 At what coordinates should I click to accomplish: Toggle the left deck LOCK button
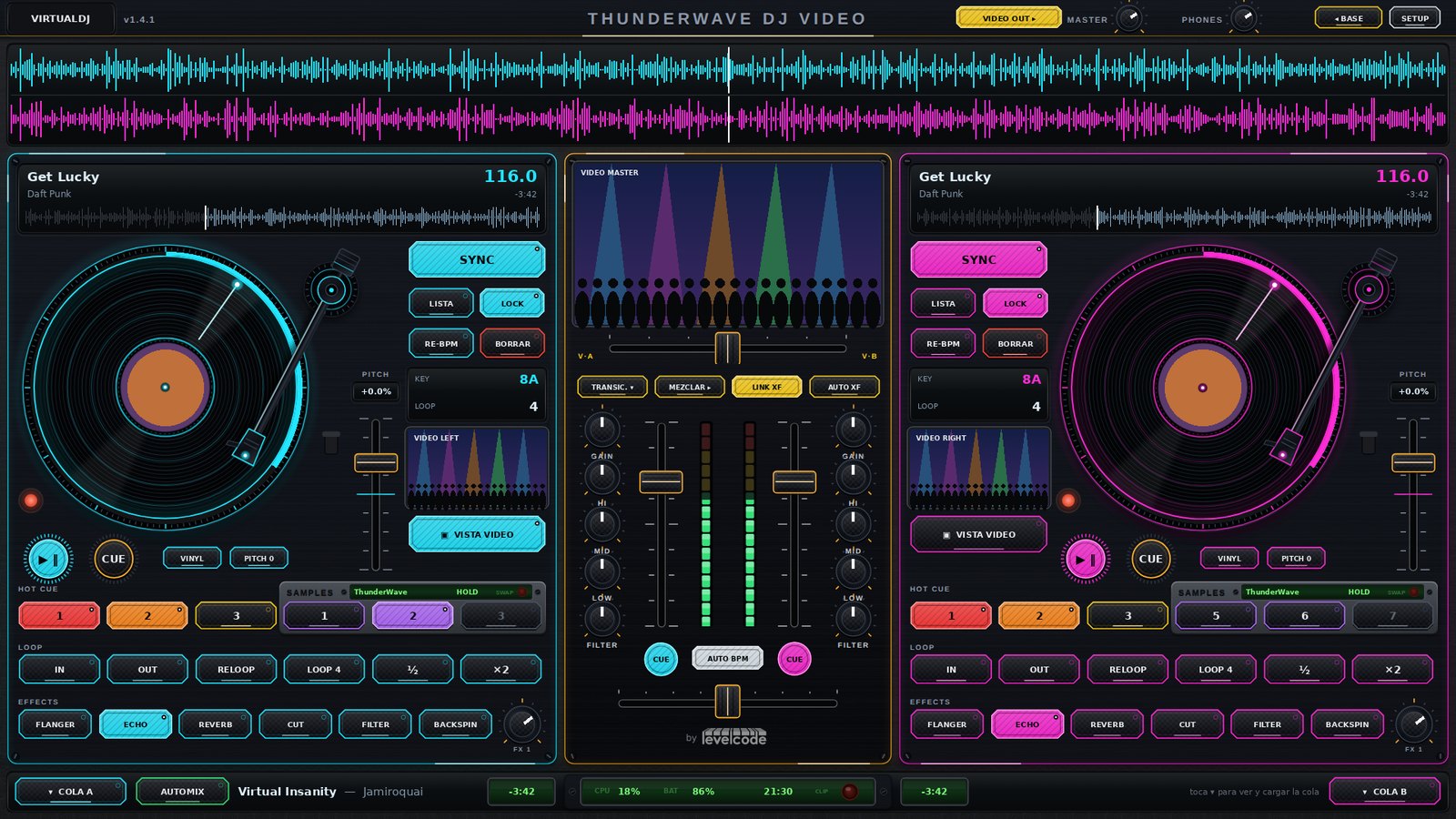[512, 303]
